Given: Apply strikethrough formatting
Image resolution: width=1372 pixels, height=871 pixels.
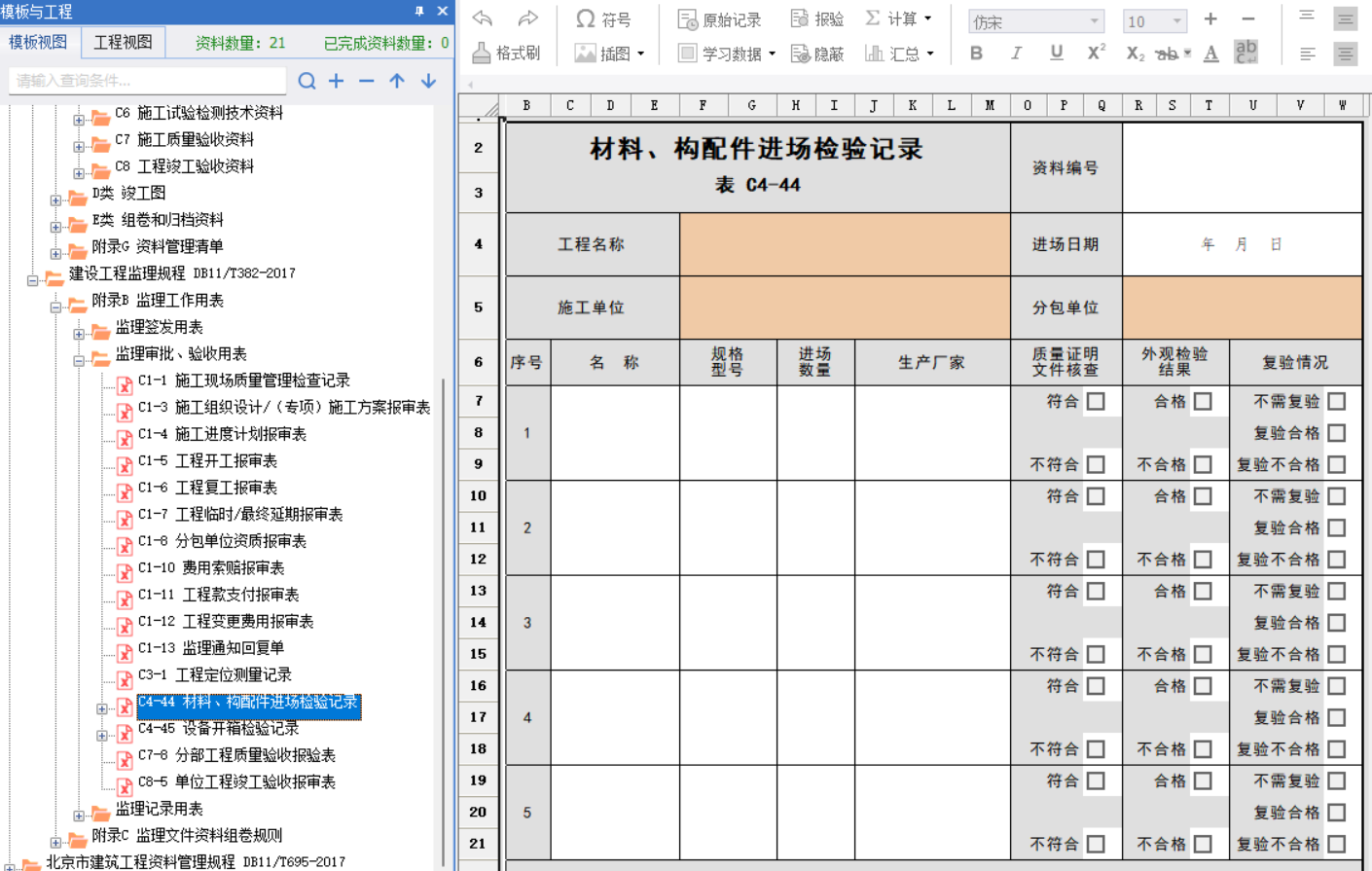Looking at the screenshot, I should click(1168, 54).
